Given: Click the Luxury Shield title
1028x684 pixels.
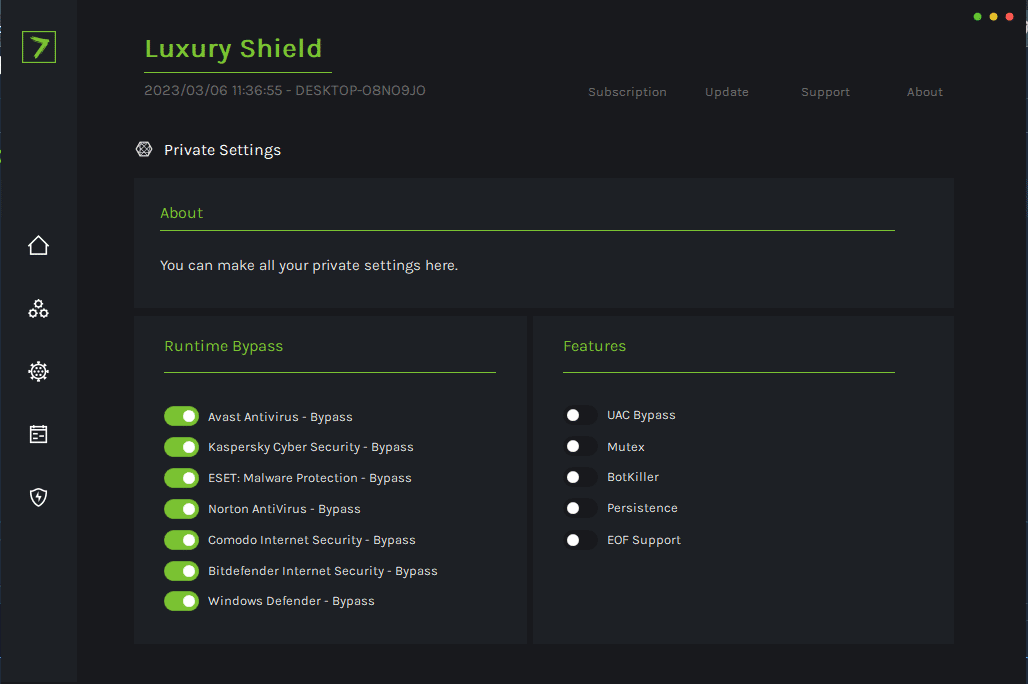Looking at the screenshot, I should click(233, 49).
